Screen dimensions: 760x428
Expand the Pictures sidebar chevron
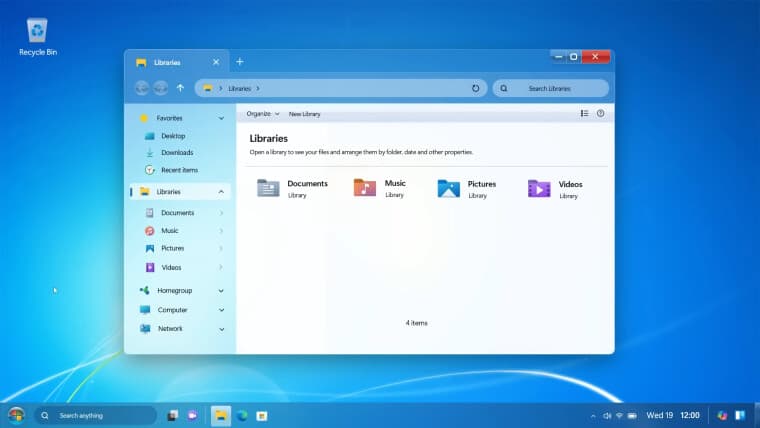221,248
